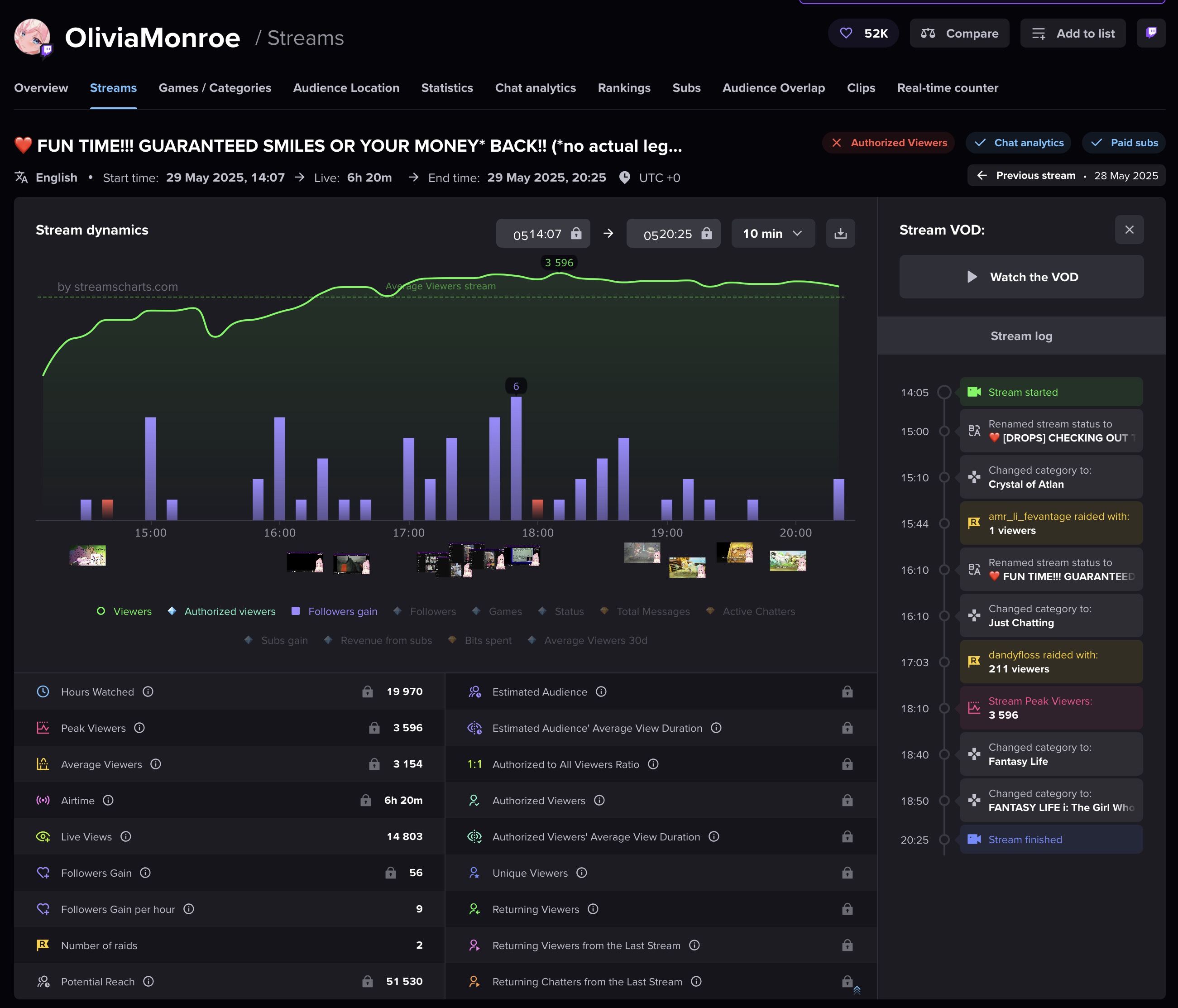Image resolution: width=1178 pixels, height=1008 pixels.
Task: Click the download chart data icon
Action: pos(840,233)
